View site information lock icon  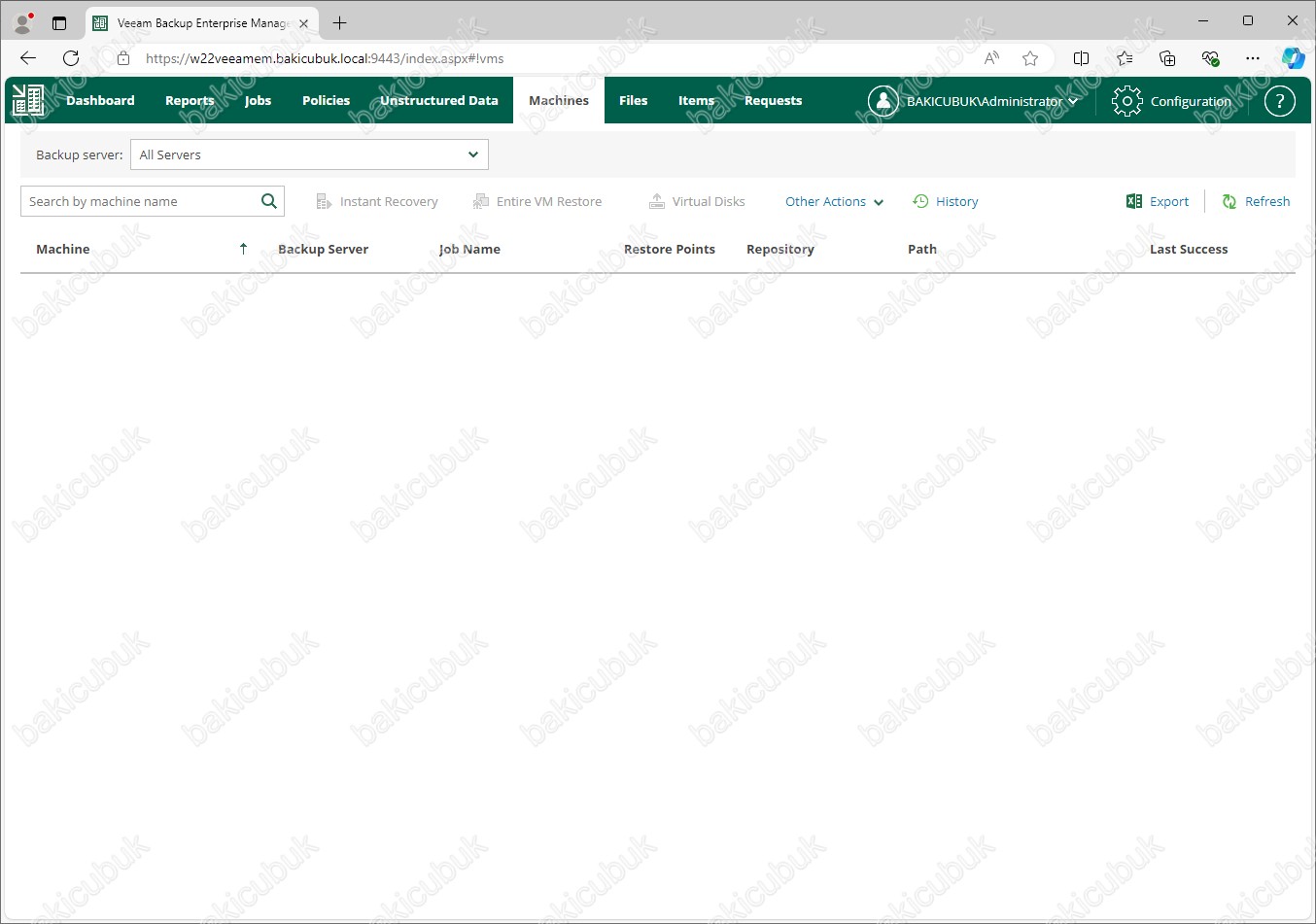click(123, 58)
